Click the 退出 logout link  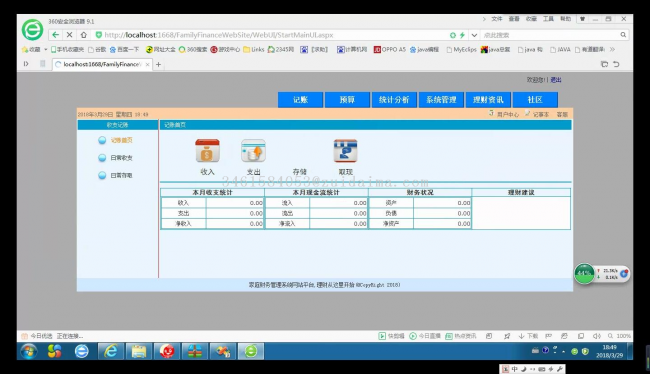pyautogui.click(x=555, y=80)
